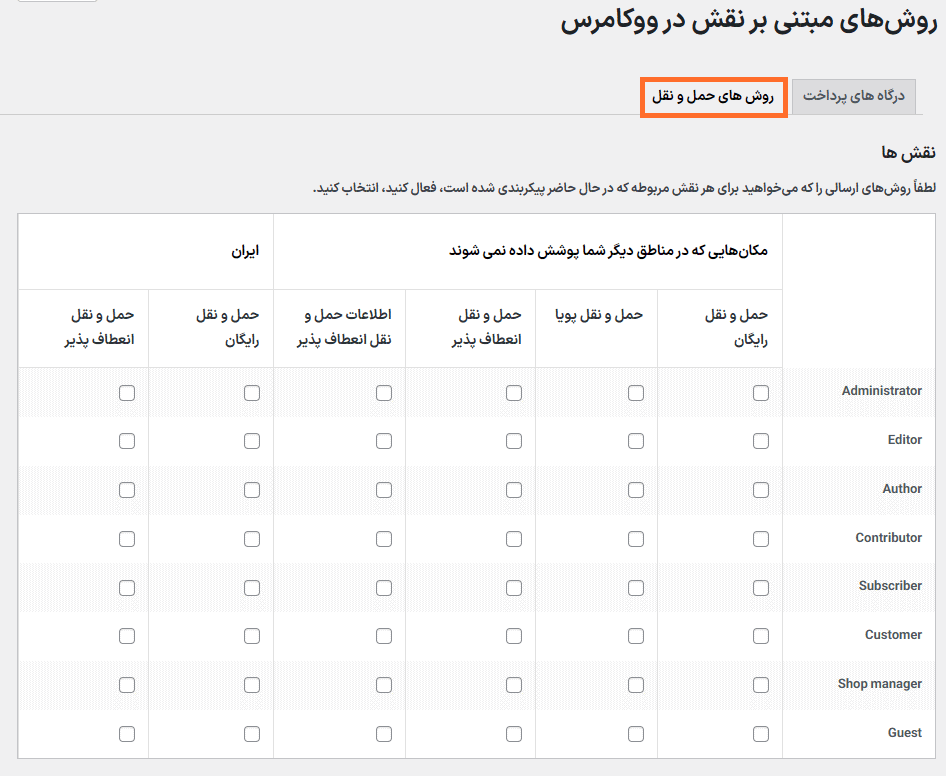This screenshot has height=776, width=946.
Task: Enable ایران free shipping (رایگان) for Administrator
Action: tap(252, 393)
